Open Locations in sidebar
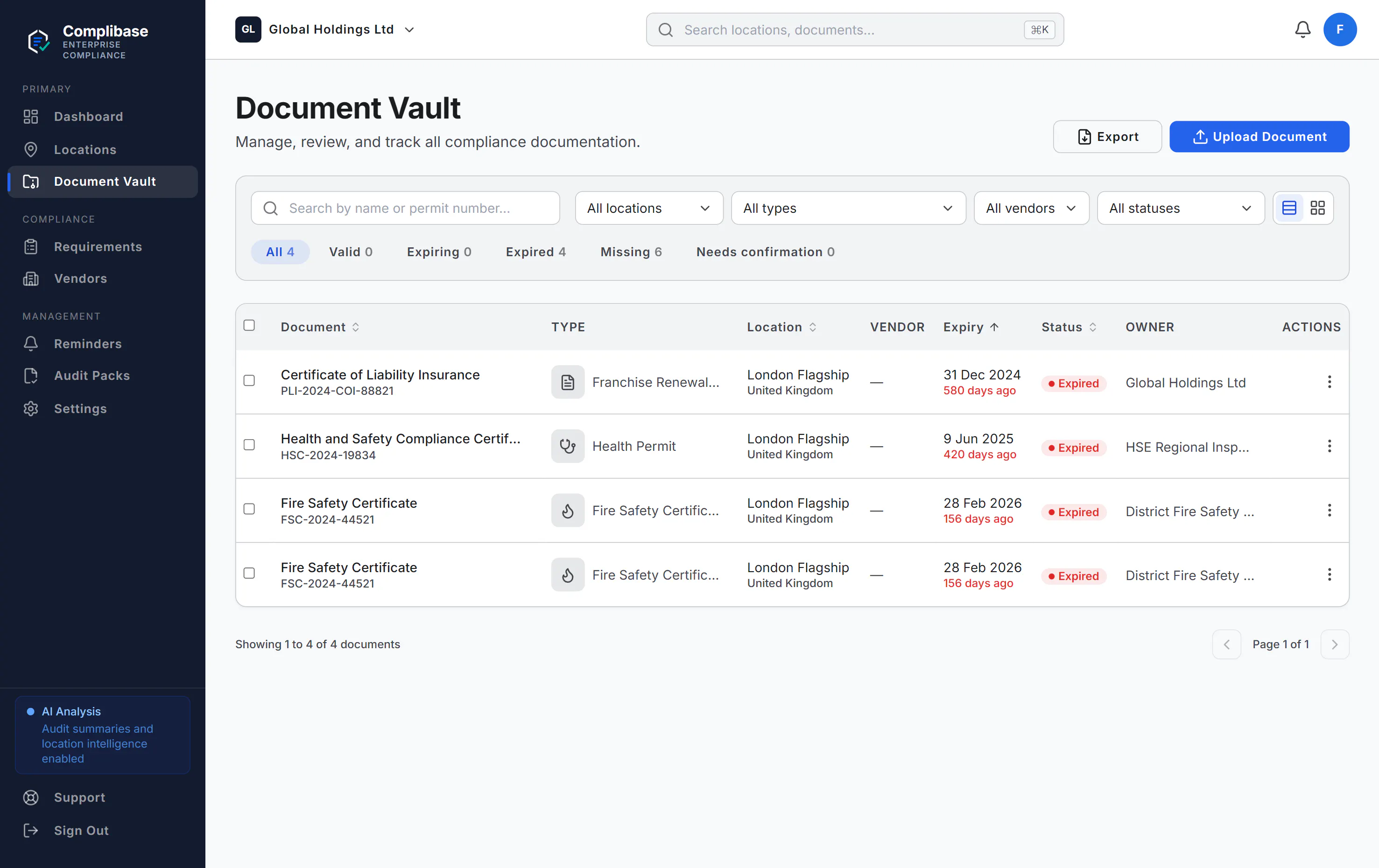Screen dimensions: 1379x868 coord(103,149)
